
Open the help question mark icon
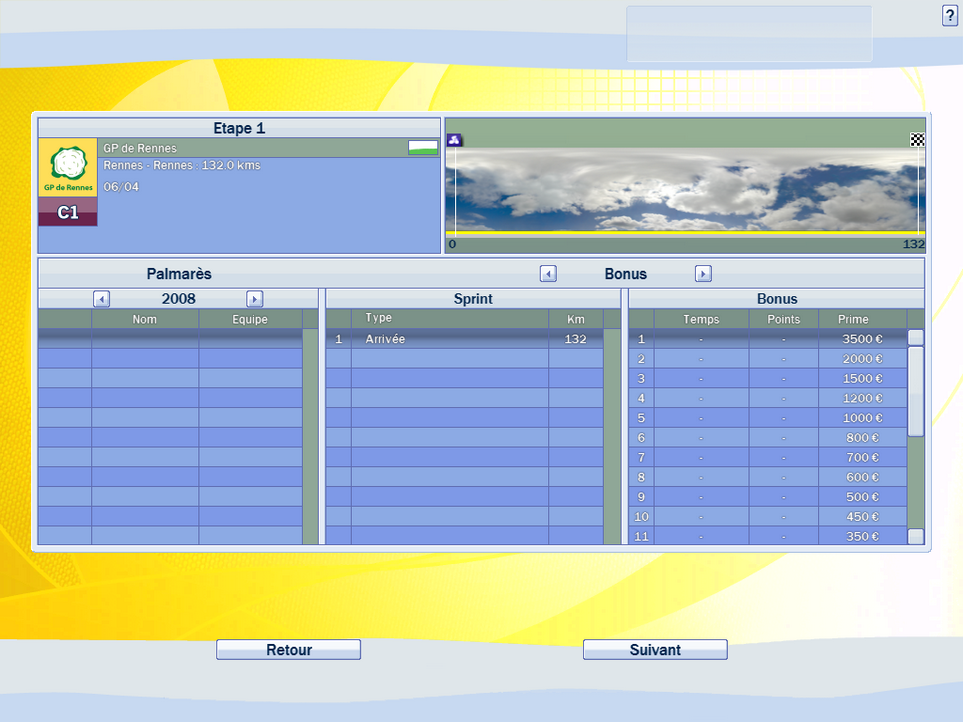(949, 16)
